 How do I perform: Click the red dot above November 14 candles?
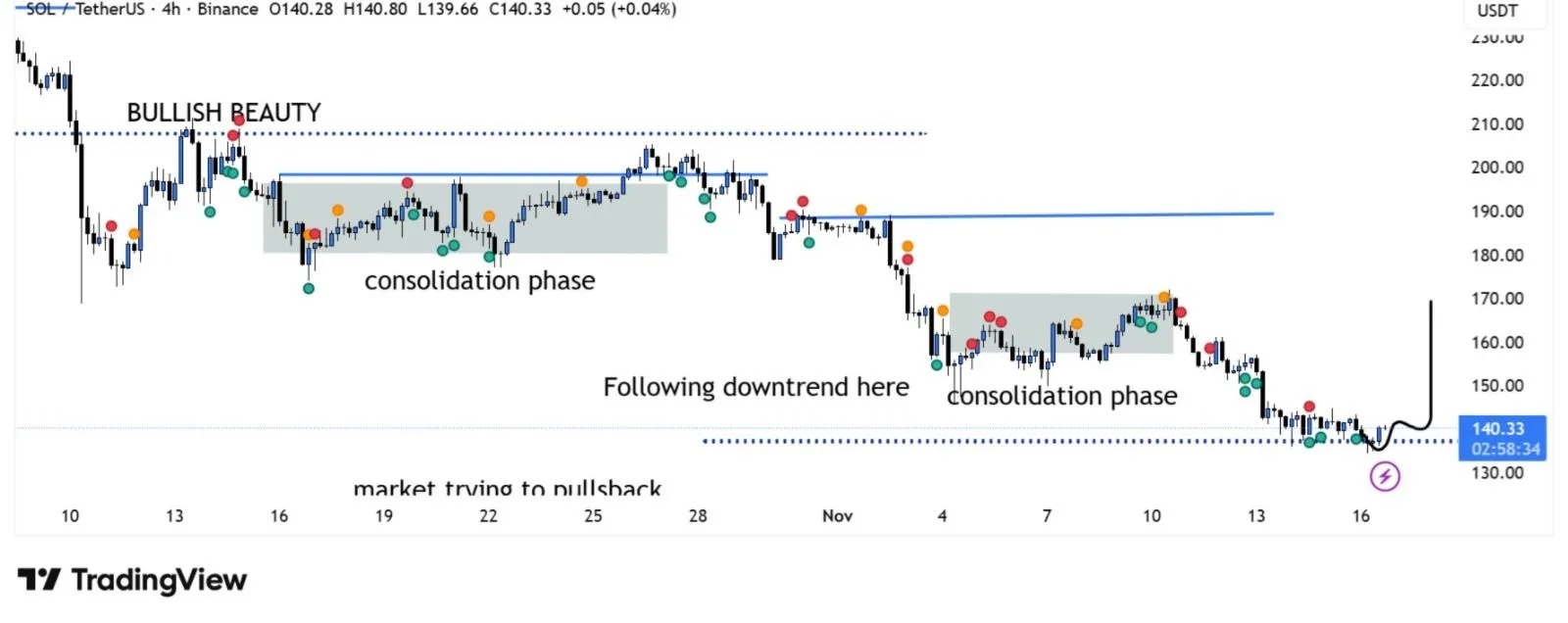(1309, 407)
